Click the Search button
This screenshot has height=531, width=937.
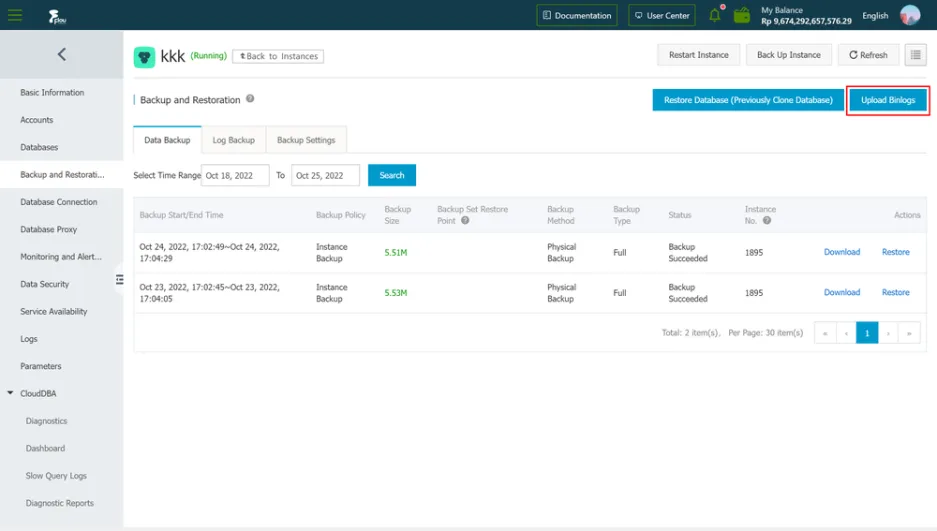coord(392,175)
